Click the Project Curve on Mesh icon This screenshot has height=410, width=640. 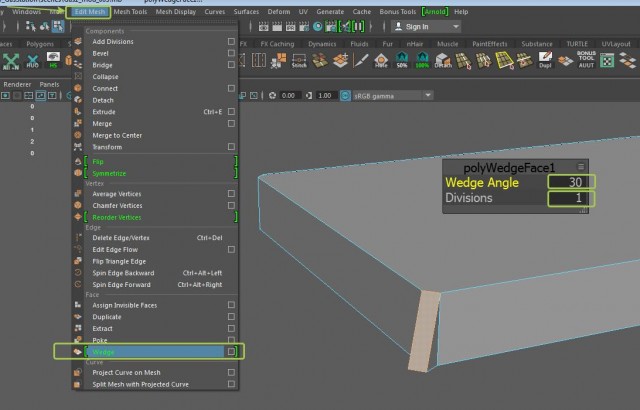point(78,372)
